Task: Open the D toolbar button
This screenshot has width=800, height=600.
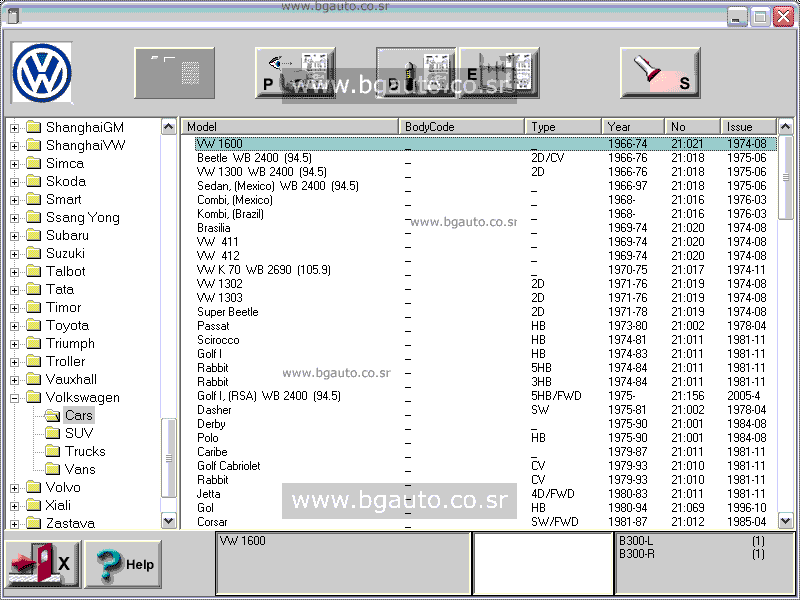Action: (416, 73)
